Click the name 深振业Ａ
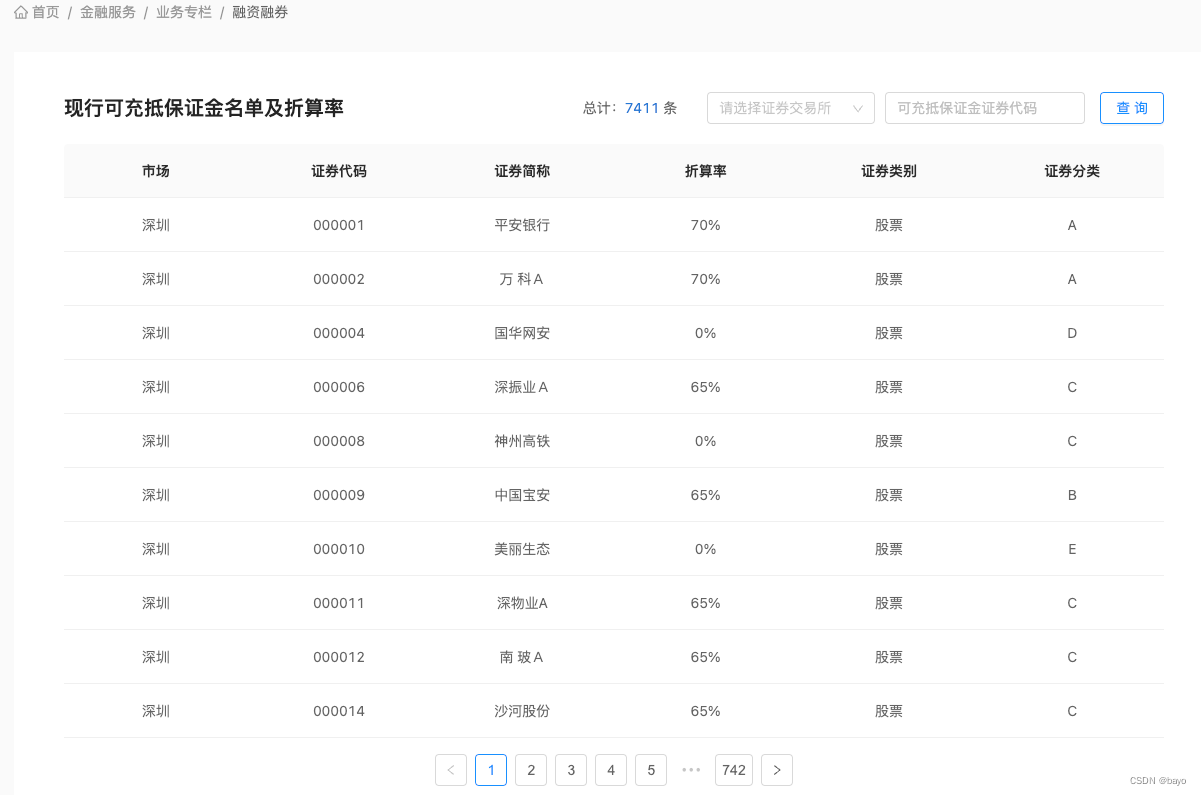Viewport: 1201px width, 795px height. [x=522, y=387]
